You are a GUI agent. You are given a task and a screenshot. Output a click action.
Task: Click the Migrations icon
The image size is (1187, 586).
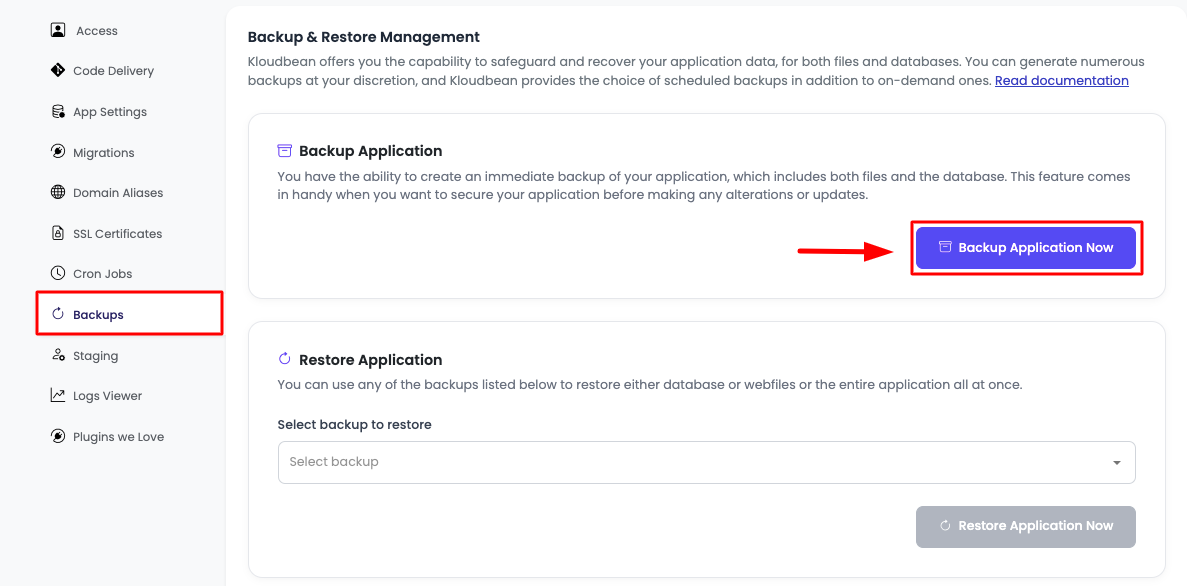click(57, 152)
